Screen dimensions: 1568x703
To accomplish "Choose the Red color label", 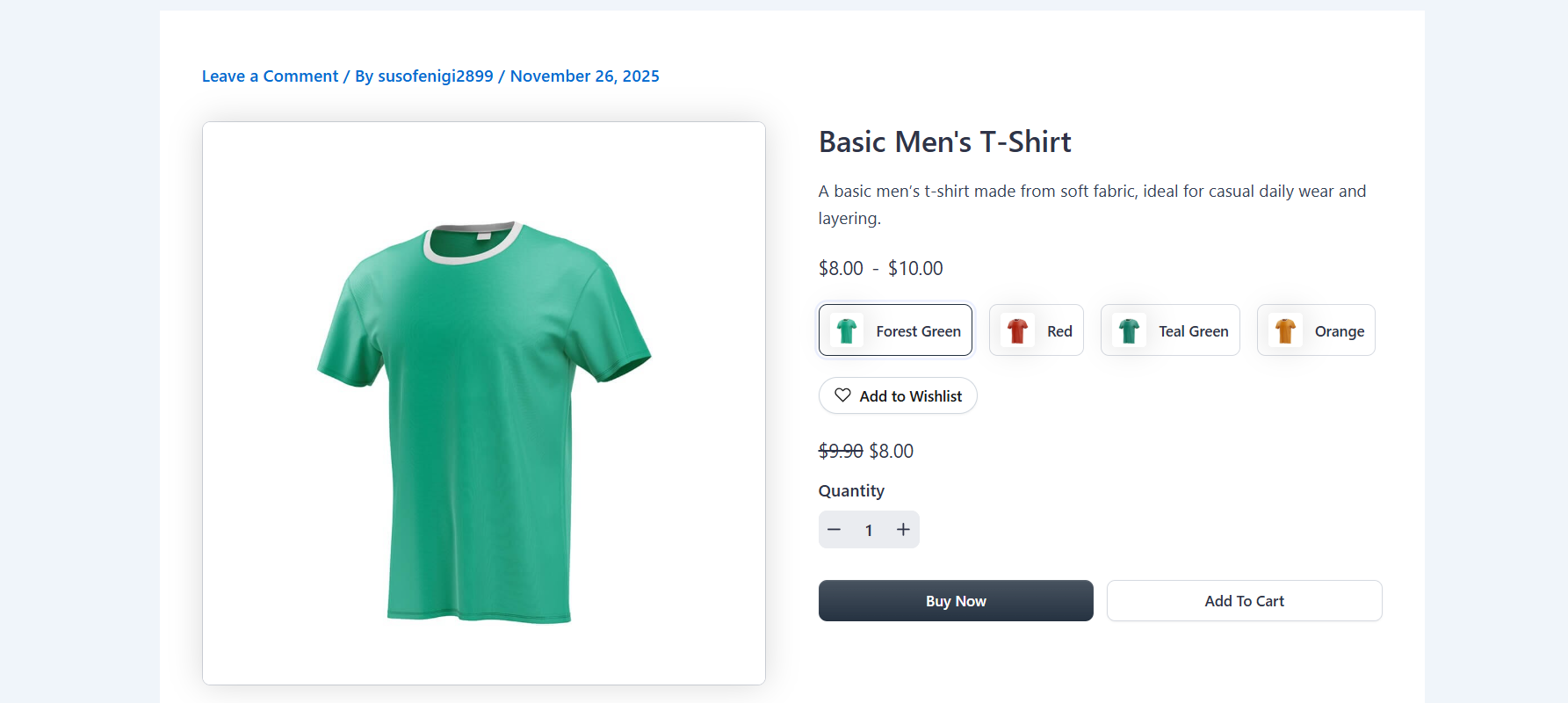I will [1059, 331].
